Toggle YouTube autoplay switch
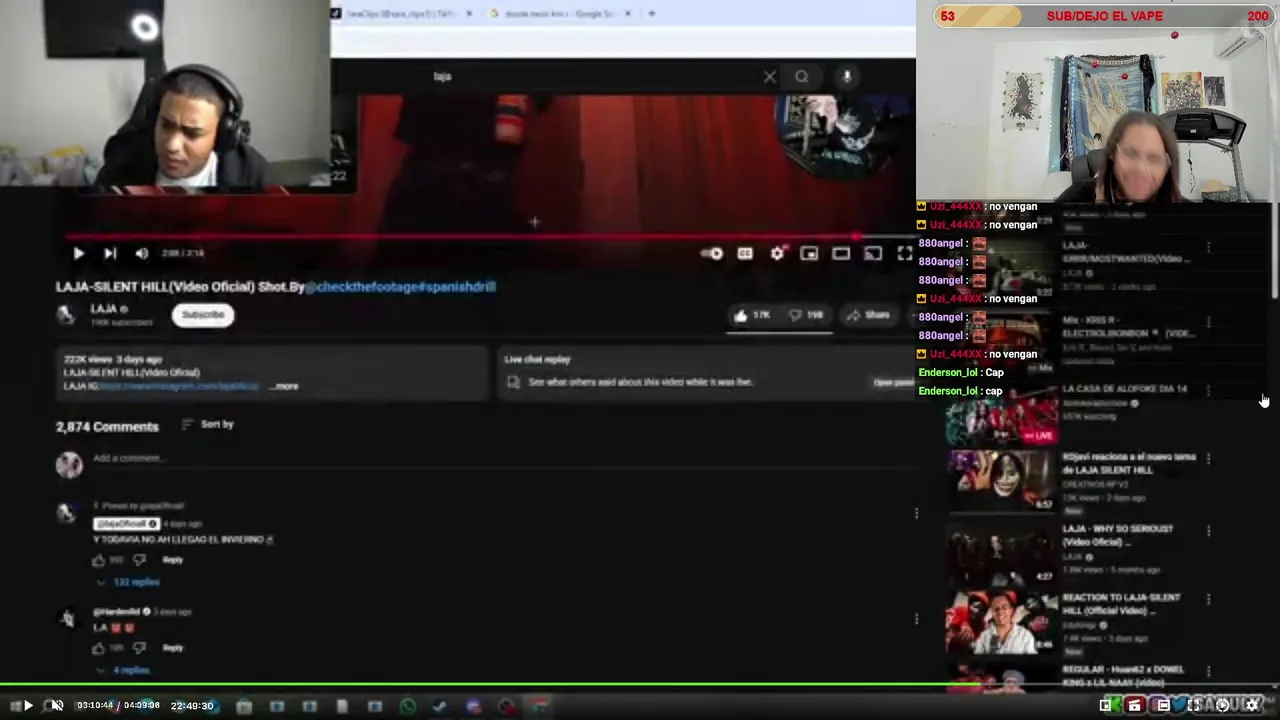The image size is (1280, 720). pos(711,254)
